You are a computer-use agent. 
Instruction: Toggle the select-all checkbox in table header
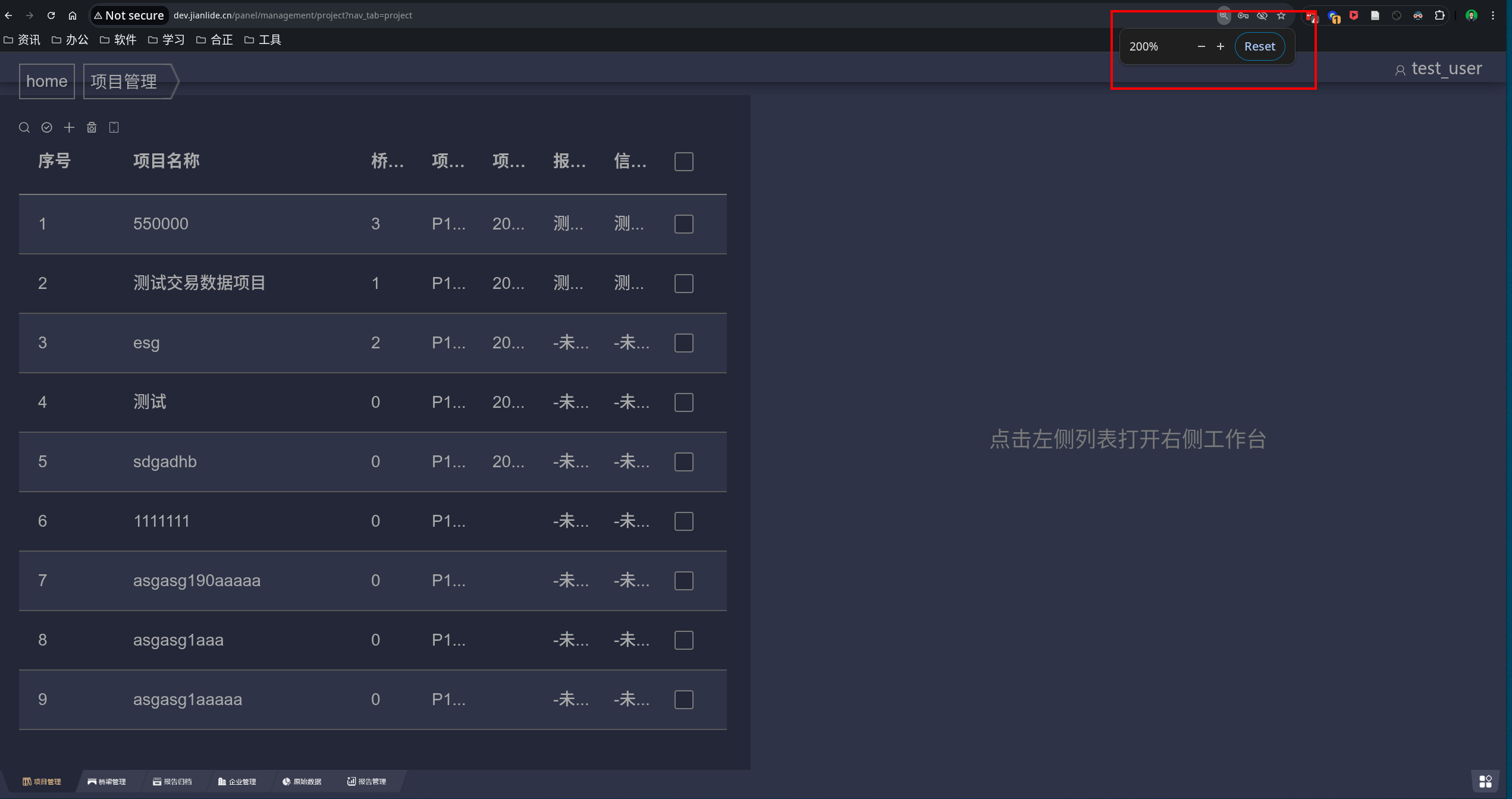[x=683, y=161]
